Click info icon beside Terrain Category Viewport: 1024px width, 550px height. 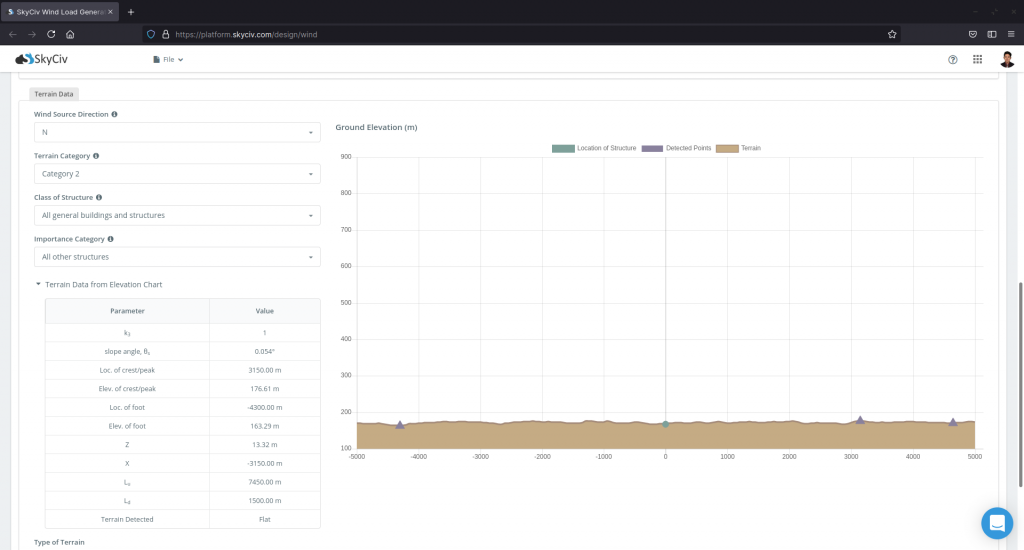coord(96,156)
